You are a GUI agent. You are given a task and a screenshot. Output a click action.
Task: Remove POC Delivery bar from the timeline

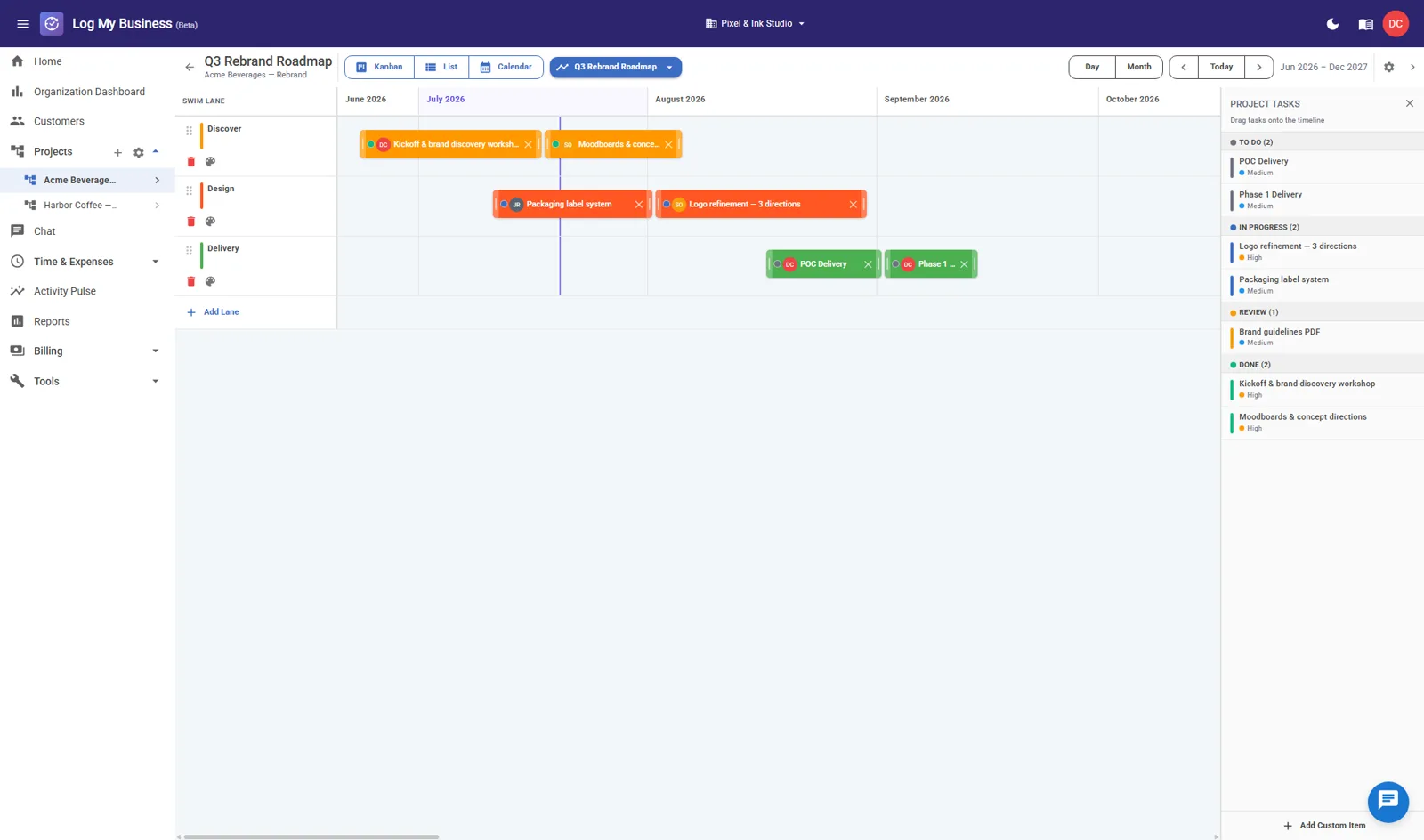tap(868, 264)
